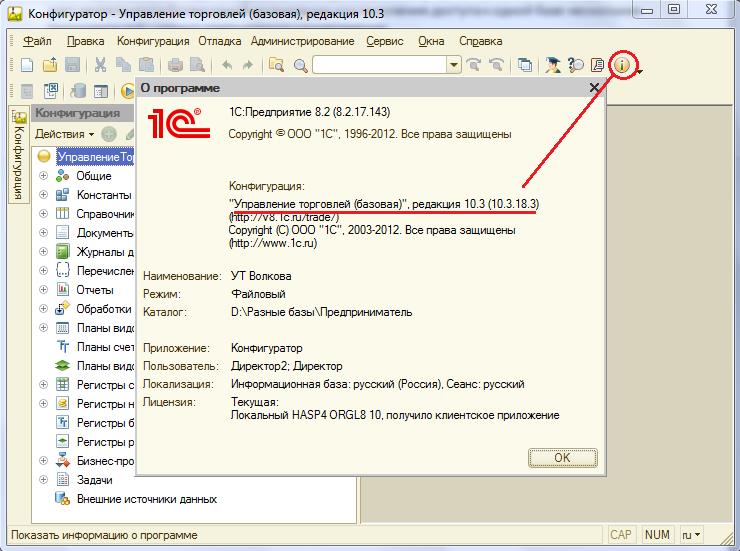This screenshot has height=551, width=740.
Task: Click the Open configuration icon in second toolbar
Action: point(27,91)
